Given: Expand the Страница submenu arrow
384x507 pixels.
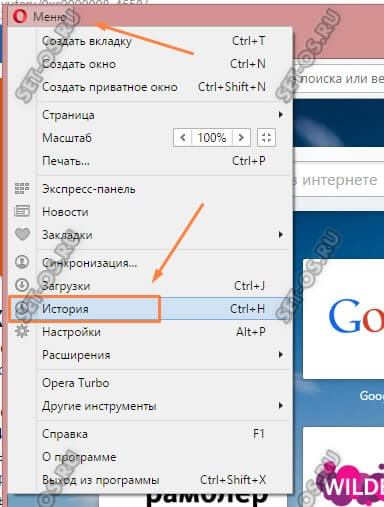Looking at the screenshot, I should pyautogui.click(x=281, y=115).
